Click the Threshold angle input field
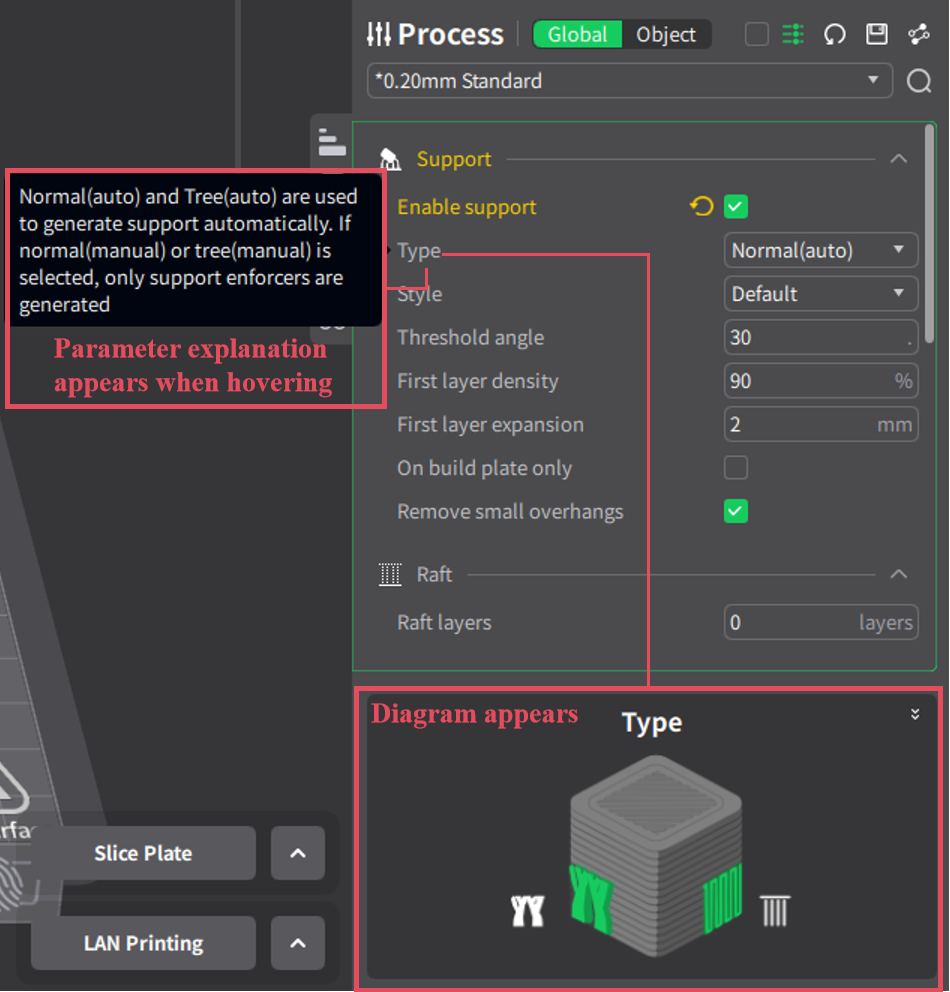Viewport: 950px width, 992px height. [815, 338]
